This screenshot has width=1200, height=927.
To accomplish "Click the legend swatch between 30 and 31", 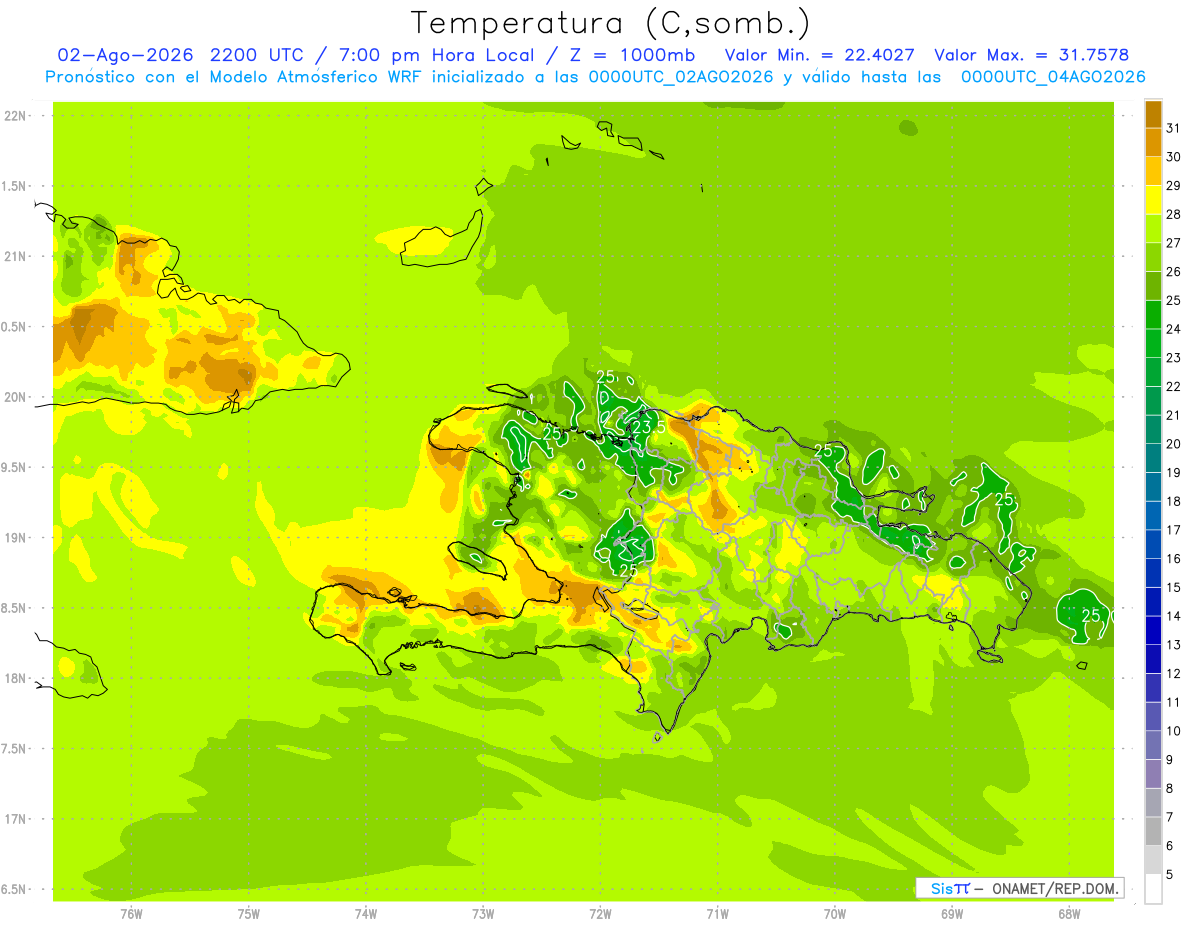I will (1153, 143).
